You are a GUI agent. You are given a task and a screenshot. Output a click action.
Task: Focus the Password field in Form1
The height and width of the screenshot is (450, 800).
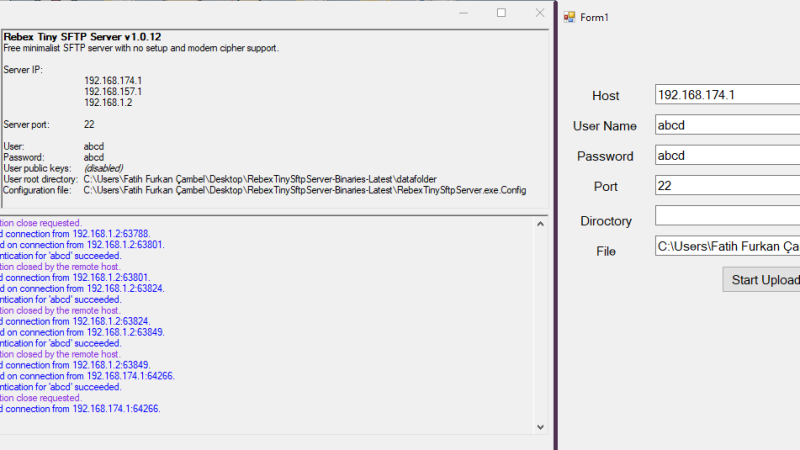pos(728,155)
